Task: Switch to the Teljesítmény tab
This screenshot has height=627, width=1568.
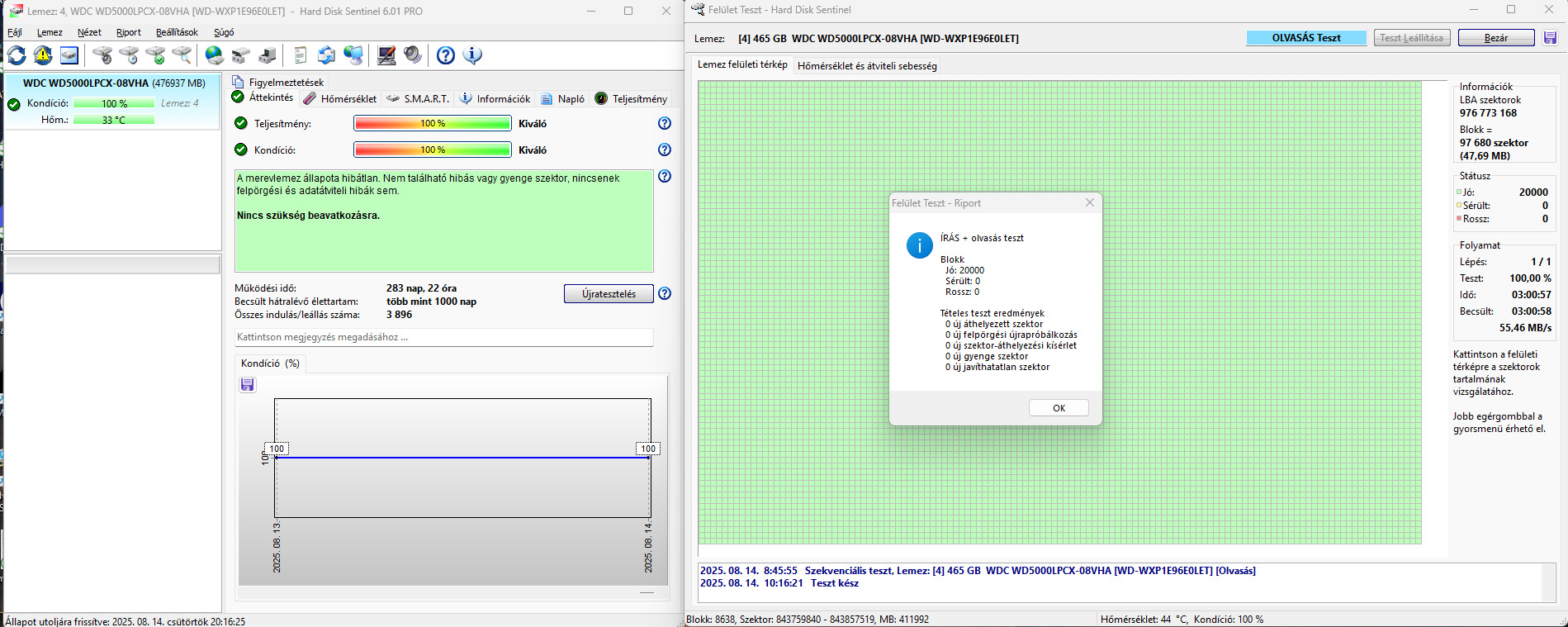Action: pyautogui.click(x=631, y=98)
